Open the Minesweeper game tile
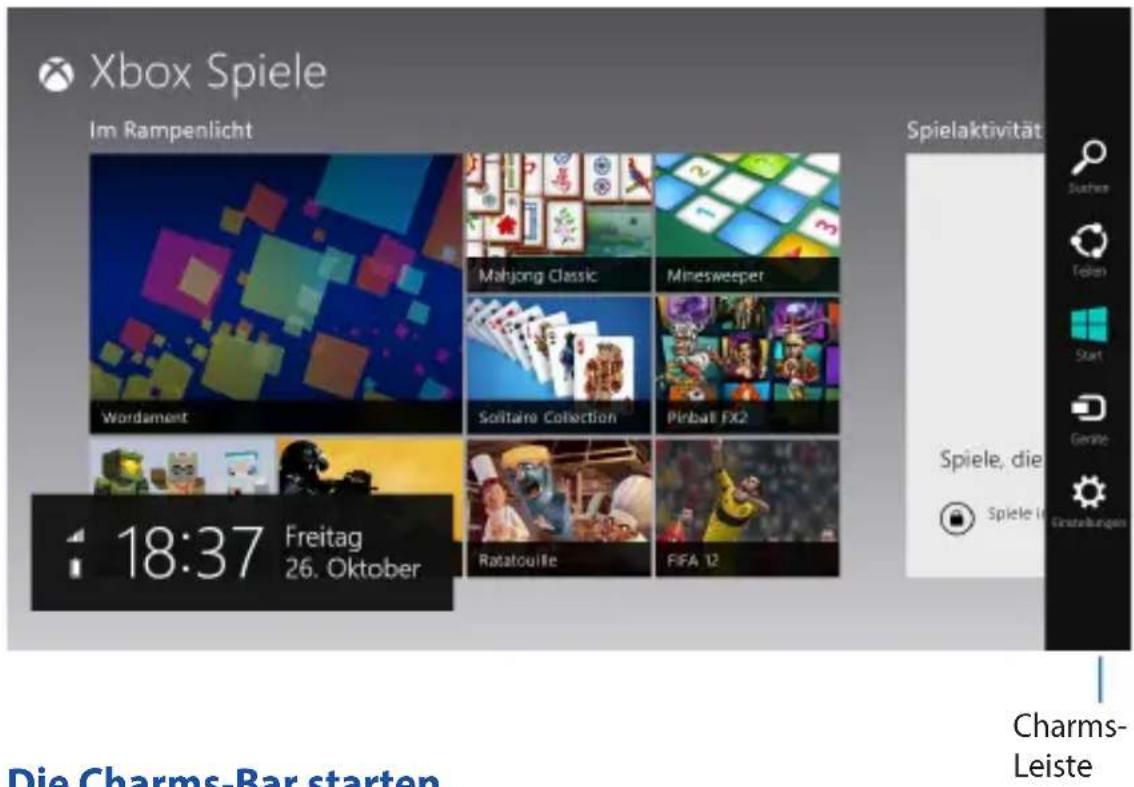1134x787 pixels. pos(748,222)
